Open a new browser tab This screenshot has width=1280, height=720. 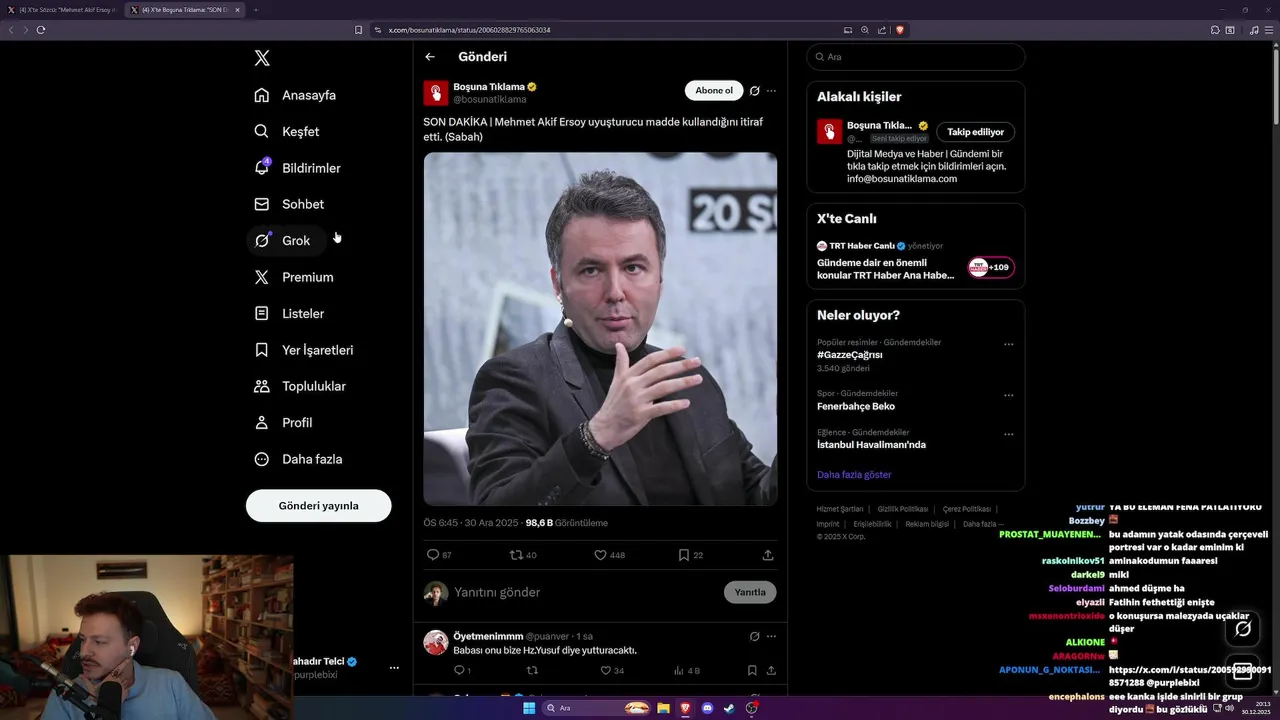[x=255, y=10]
